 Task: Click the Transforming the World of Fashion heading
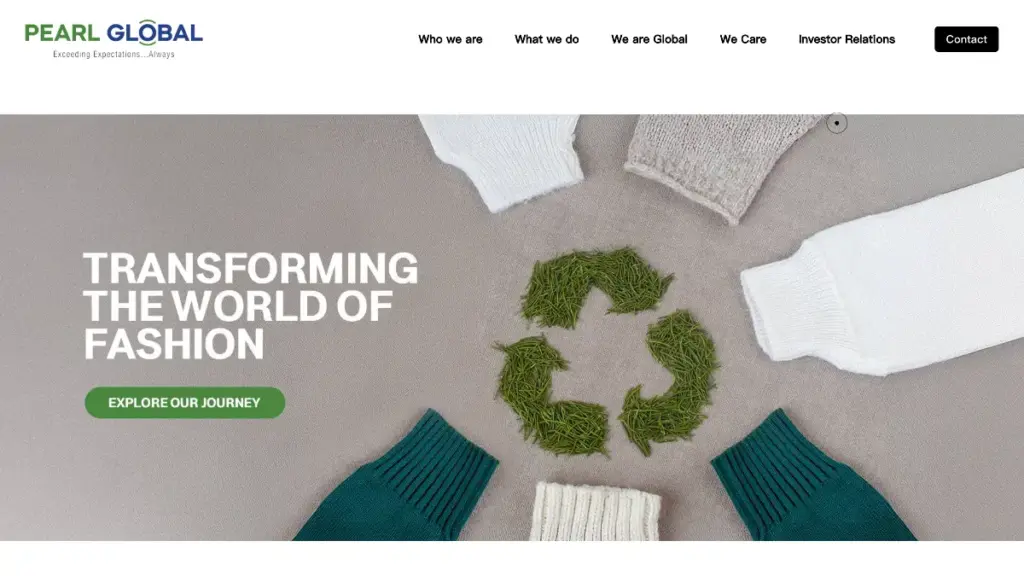tap(250, 306)
